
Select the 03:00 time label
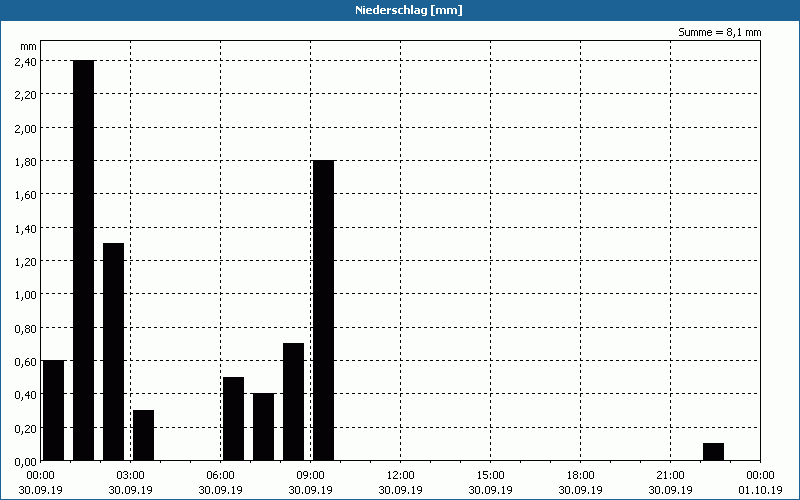point(131,476)
